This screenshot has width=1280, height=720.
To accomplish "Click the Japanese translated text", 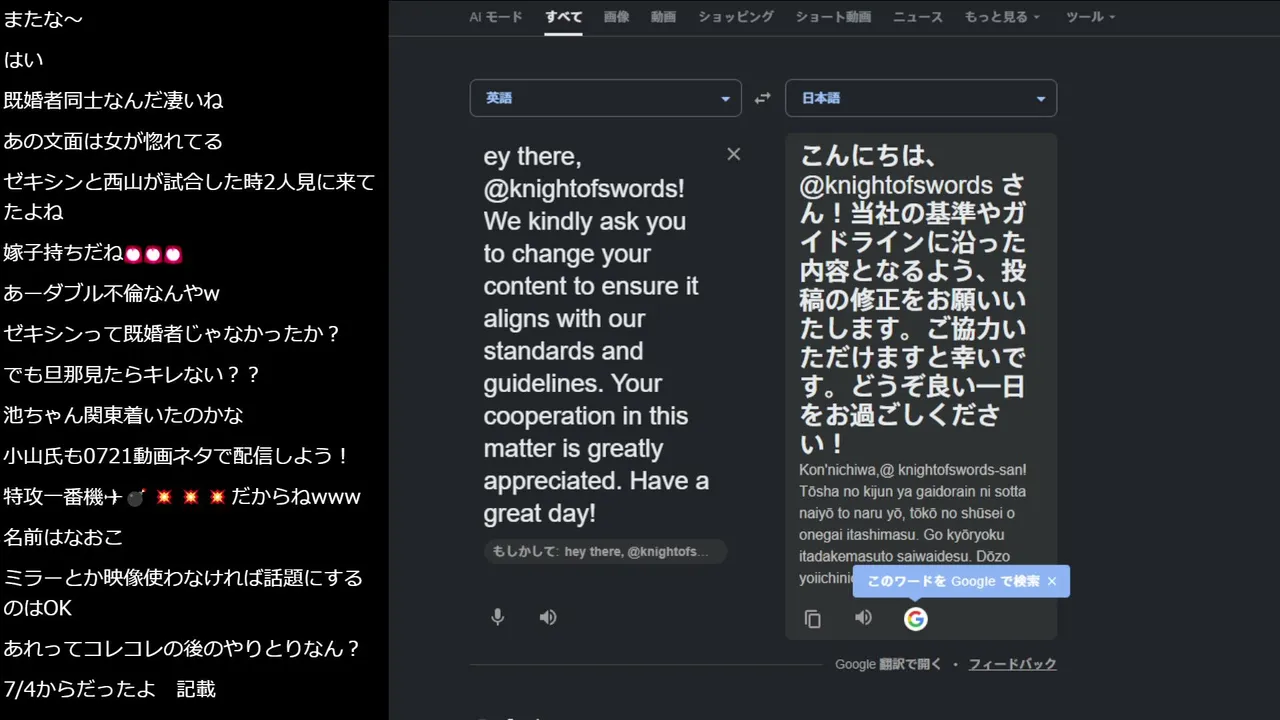I will [912, 298].
